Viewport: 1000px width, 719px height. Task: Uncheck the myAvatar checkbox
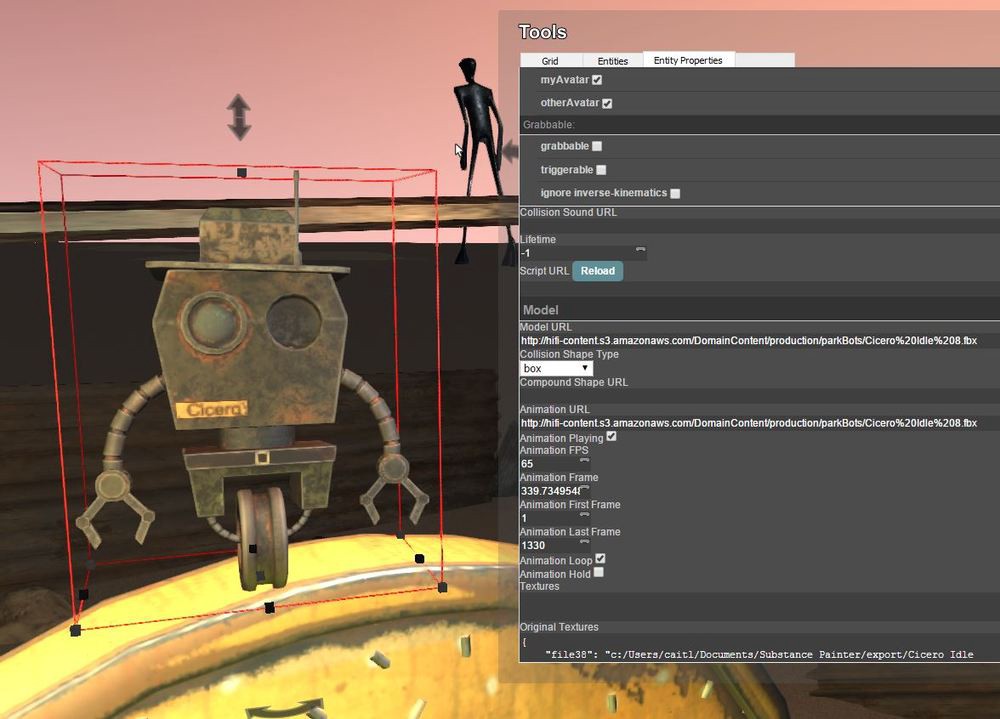(597, 80)
